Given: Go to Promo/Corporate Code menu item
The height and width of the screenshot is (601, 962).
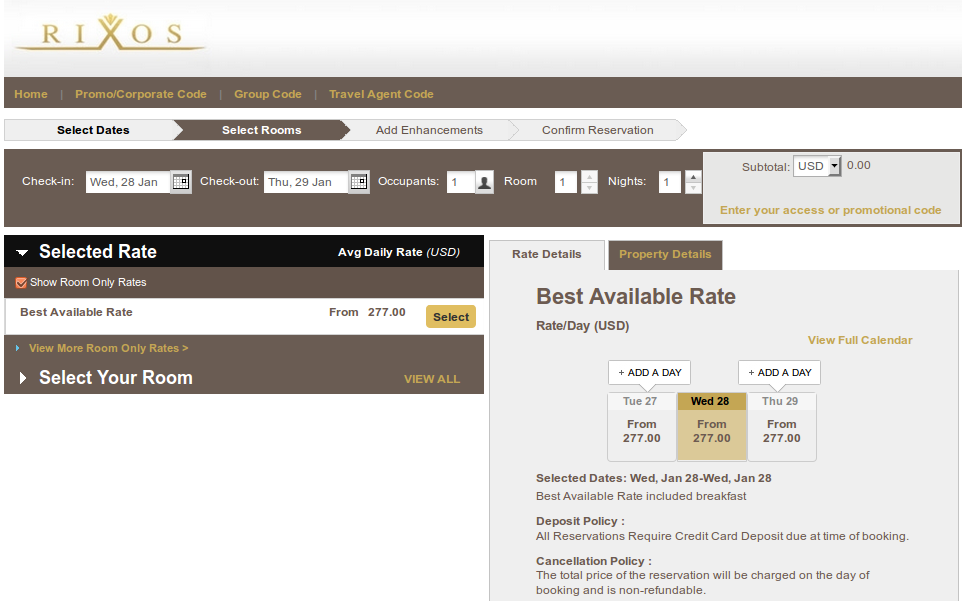Looking at the screenshot, I should [141, 94].
